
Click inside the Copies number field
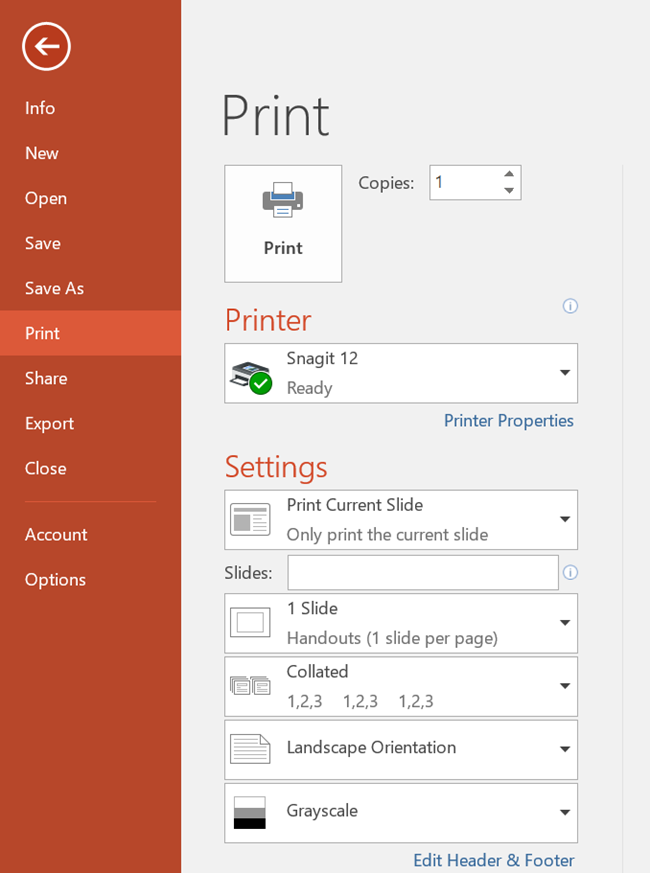tap(463, 183)
